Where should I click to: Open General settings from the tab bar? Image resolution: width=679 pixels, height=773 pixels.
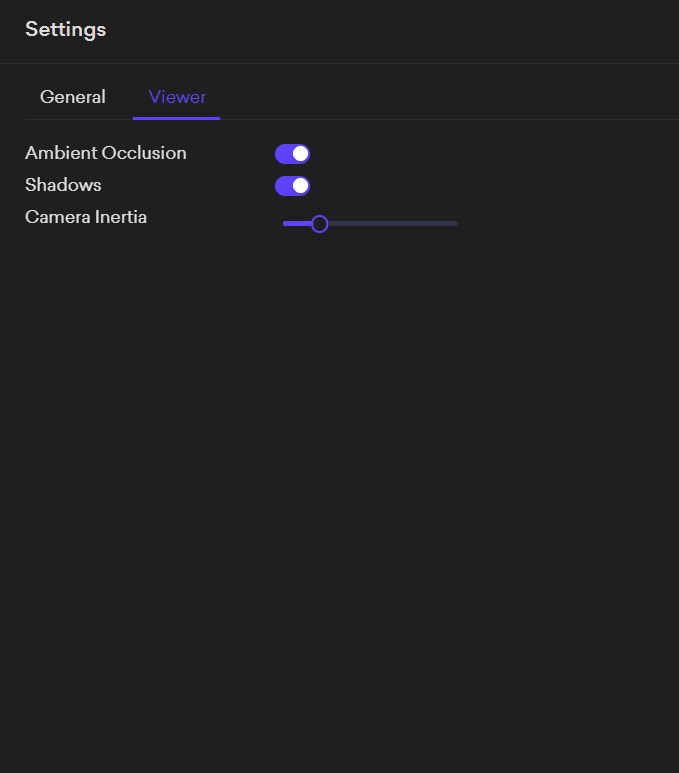click(x=73, y=97)
